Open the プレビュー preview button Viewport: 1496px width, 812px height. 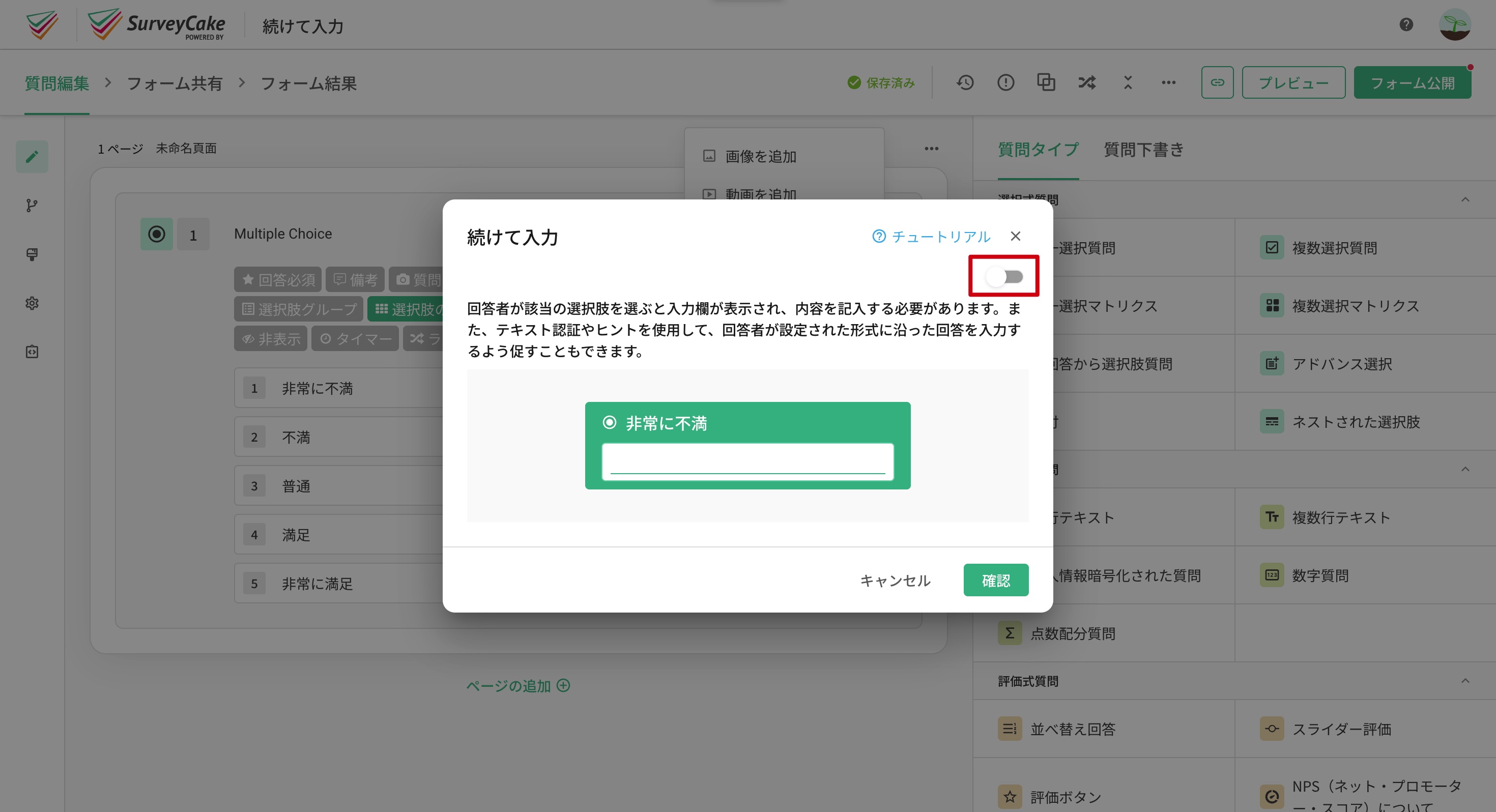coord(1293,82)
